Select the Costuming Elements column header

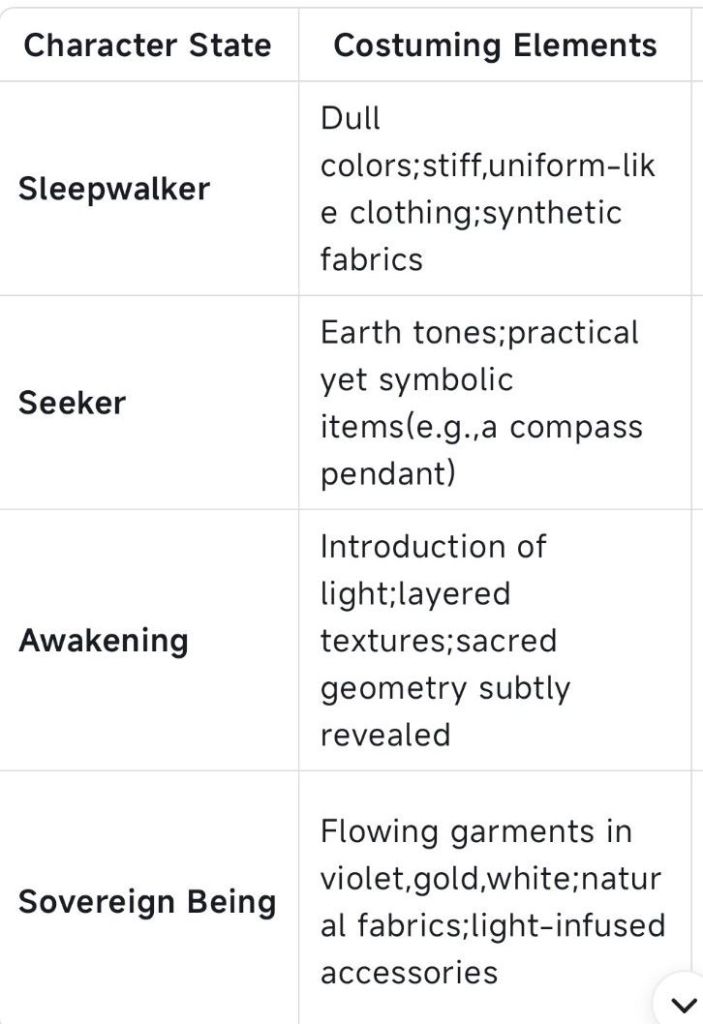point(495,45)
